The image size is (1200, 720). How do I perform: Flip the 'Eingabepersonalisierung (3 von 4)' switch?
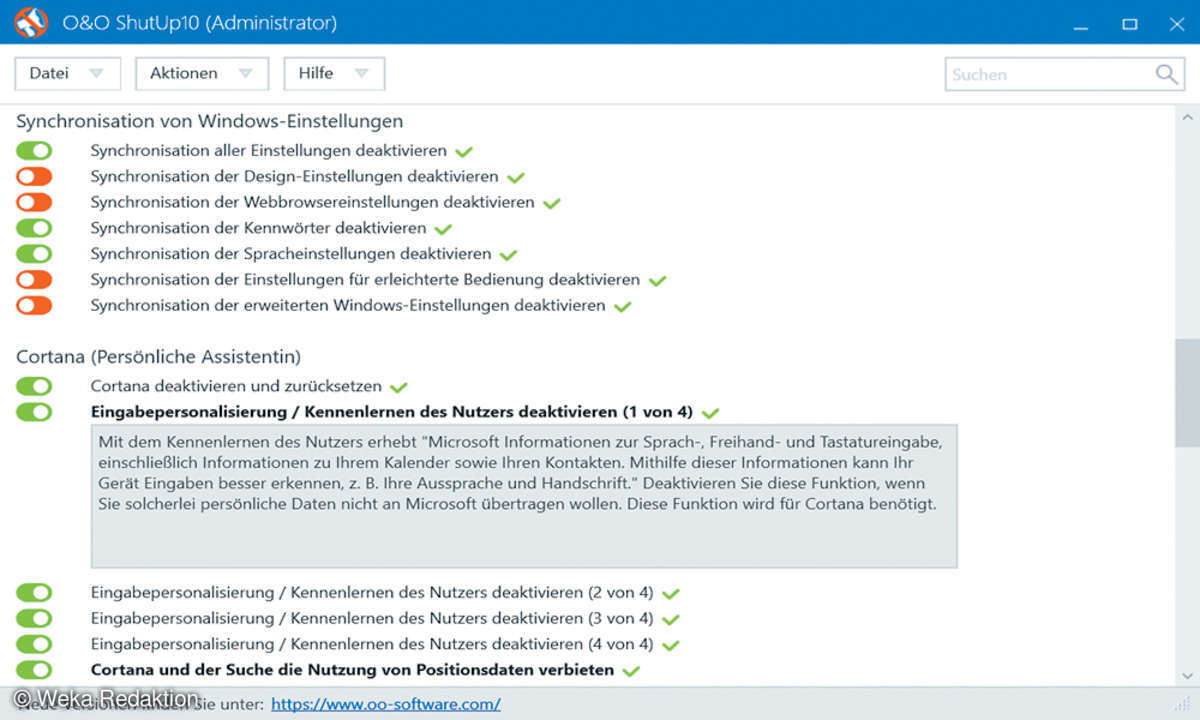(x=34, y=618)
